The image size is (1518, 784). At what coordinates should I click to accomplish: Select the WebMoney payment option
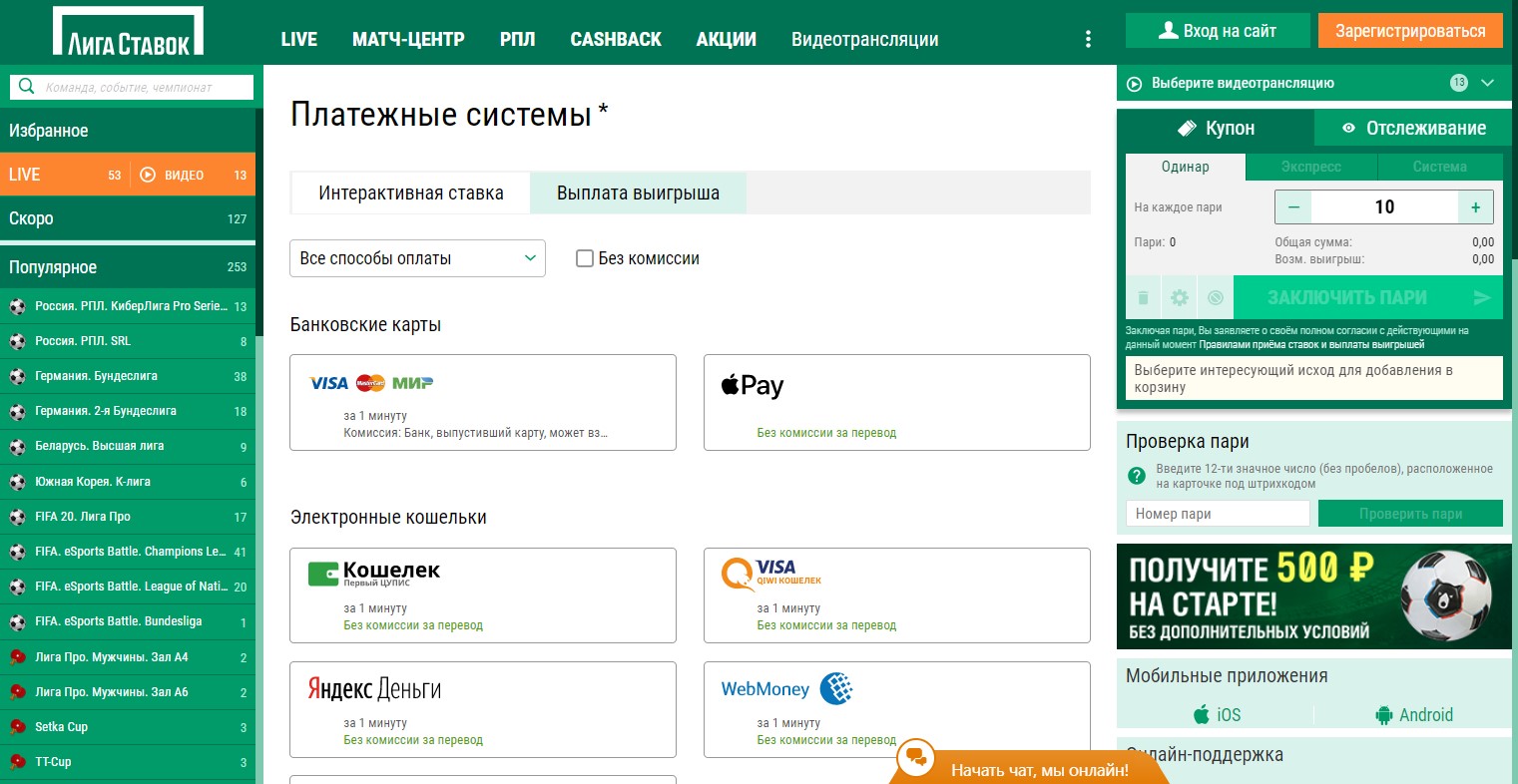[896, 709]
